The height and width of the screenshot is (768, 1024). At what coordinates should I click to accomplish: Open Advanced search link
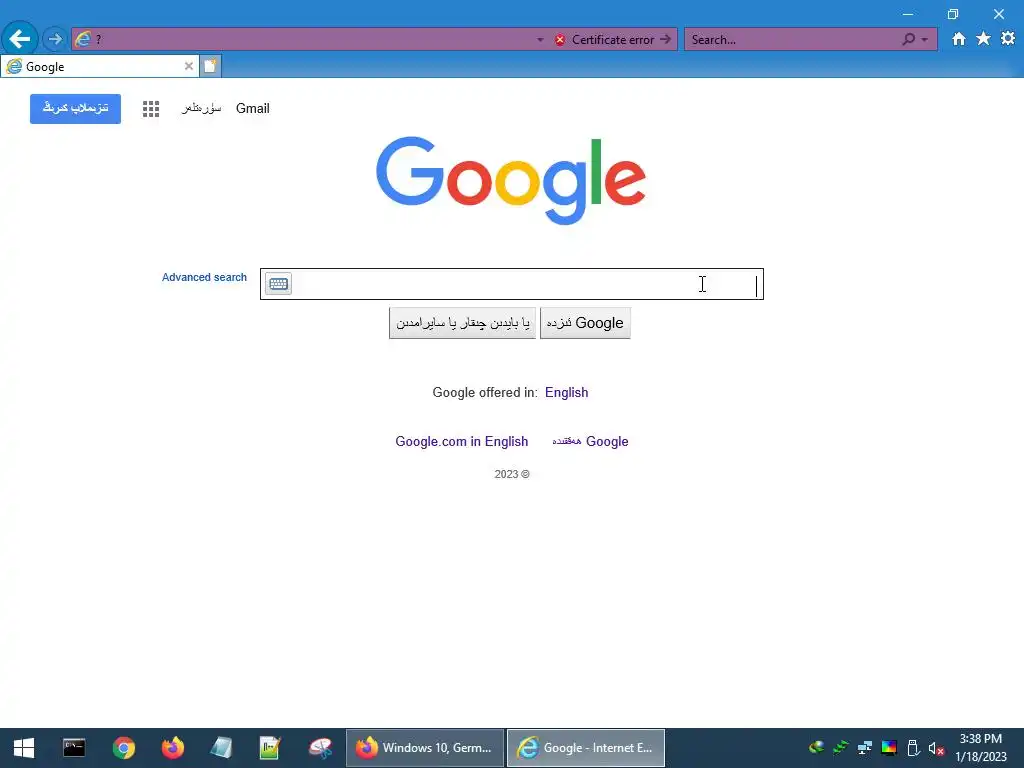point(204,277)
